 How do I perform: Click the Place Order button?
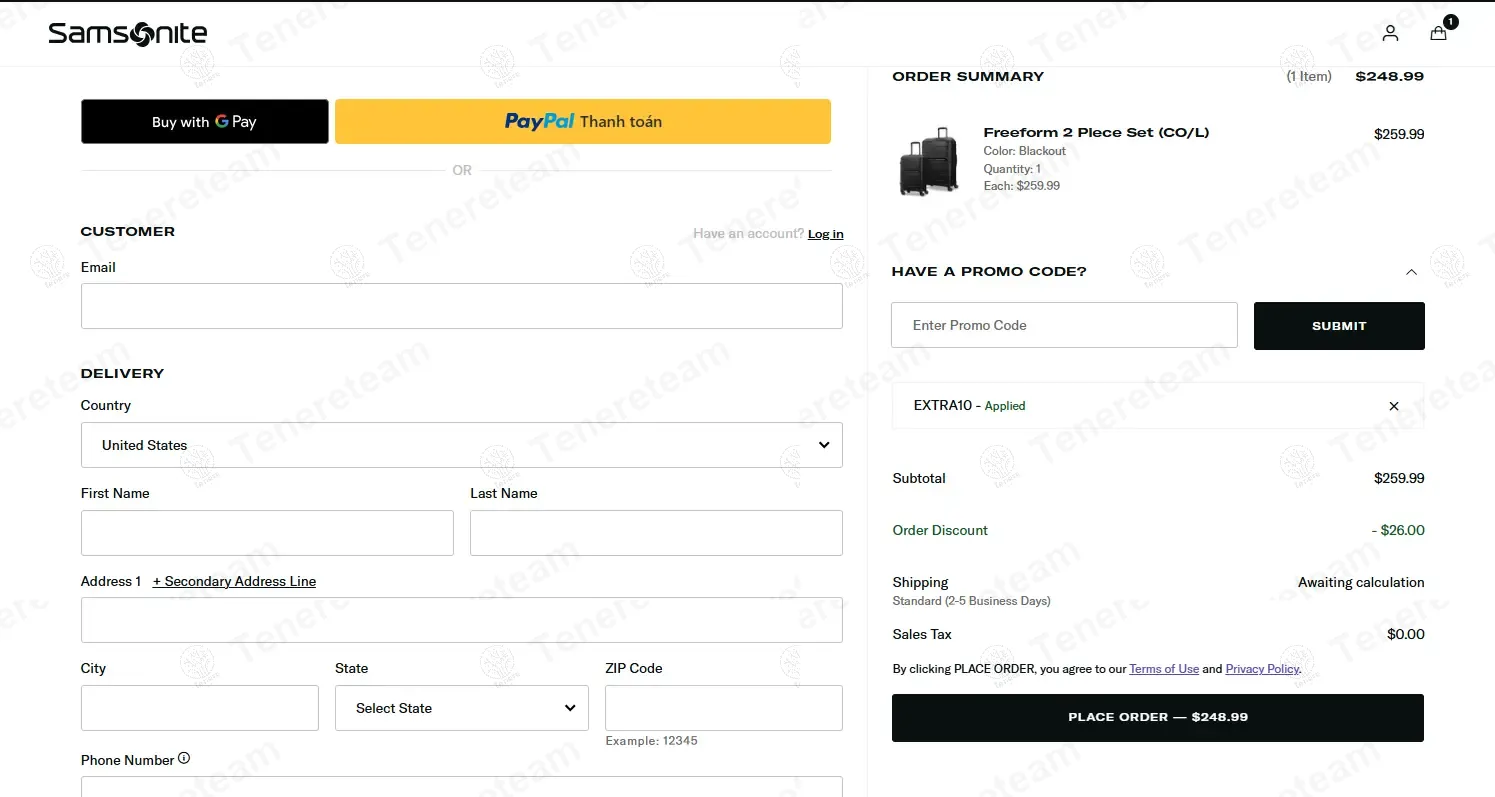pyautogui.click(x=1157, y=717)
